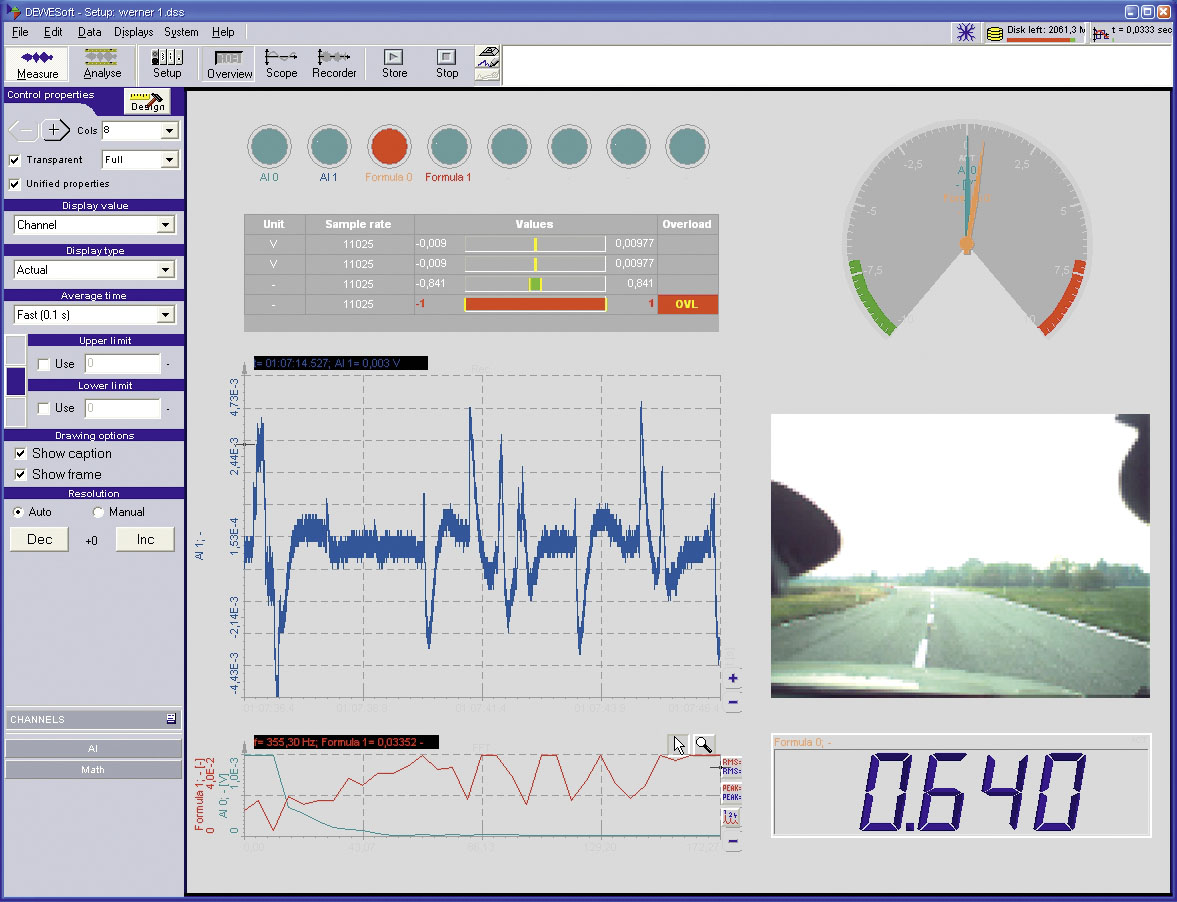The height and width of the screenshot is (902, 1177).
Task: Click the Inc resolution button
Action: pyautogui.click(x=145, y=540)
